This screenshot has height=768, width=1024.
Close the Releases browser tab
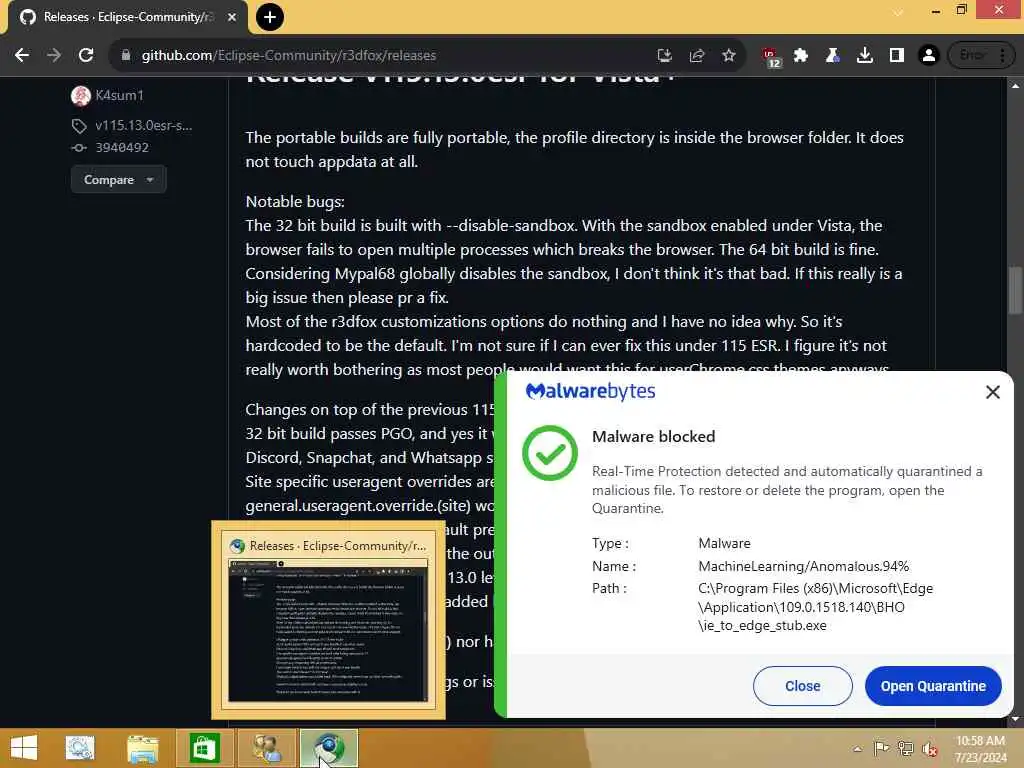click(232, 17)
